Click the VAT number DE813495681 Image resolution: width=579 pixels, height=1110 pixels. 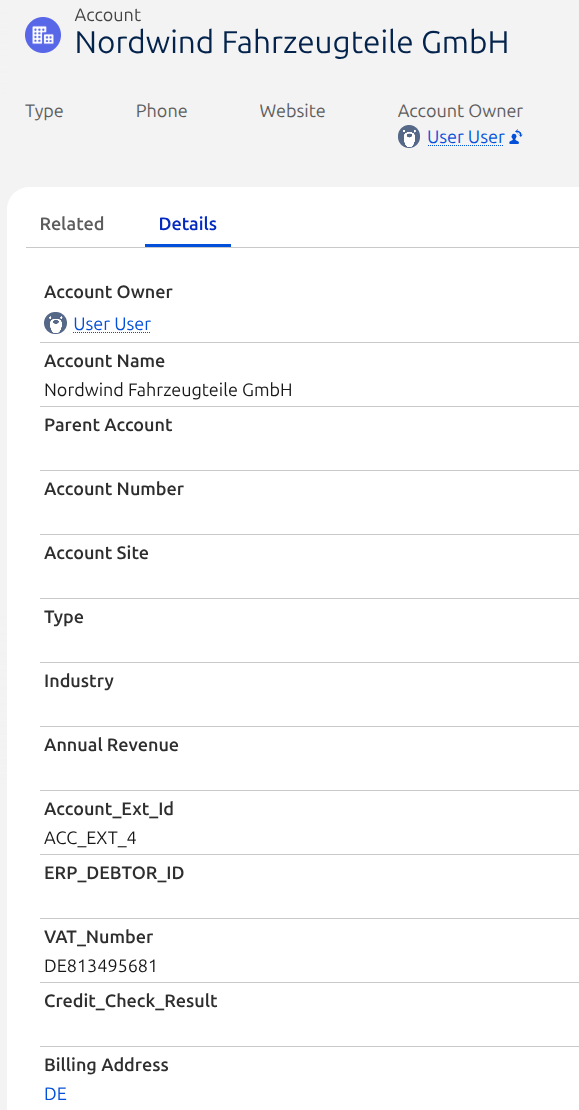(x=101, y=966)
